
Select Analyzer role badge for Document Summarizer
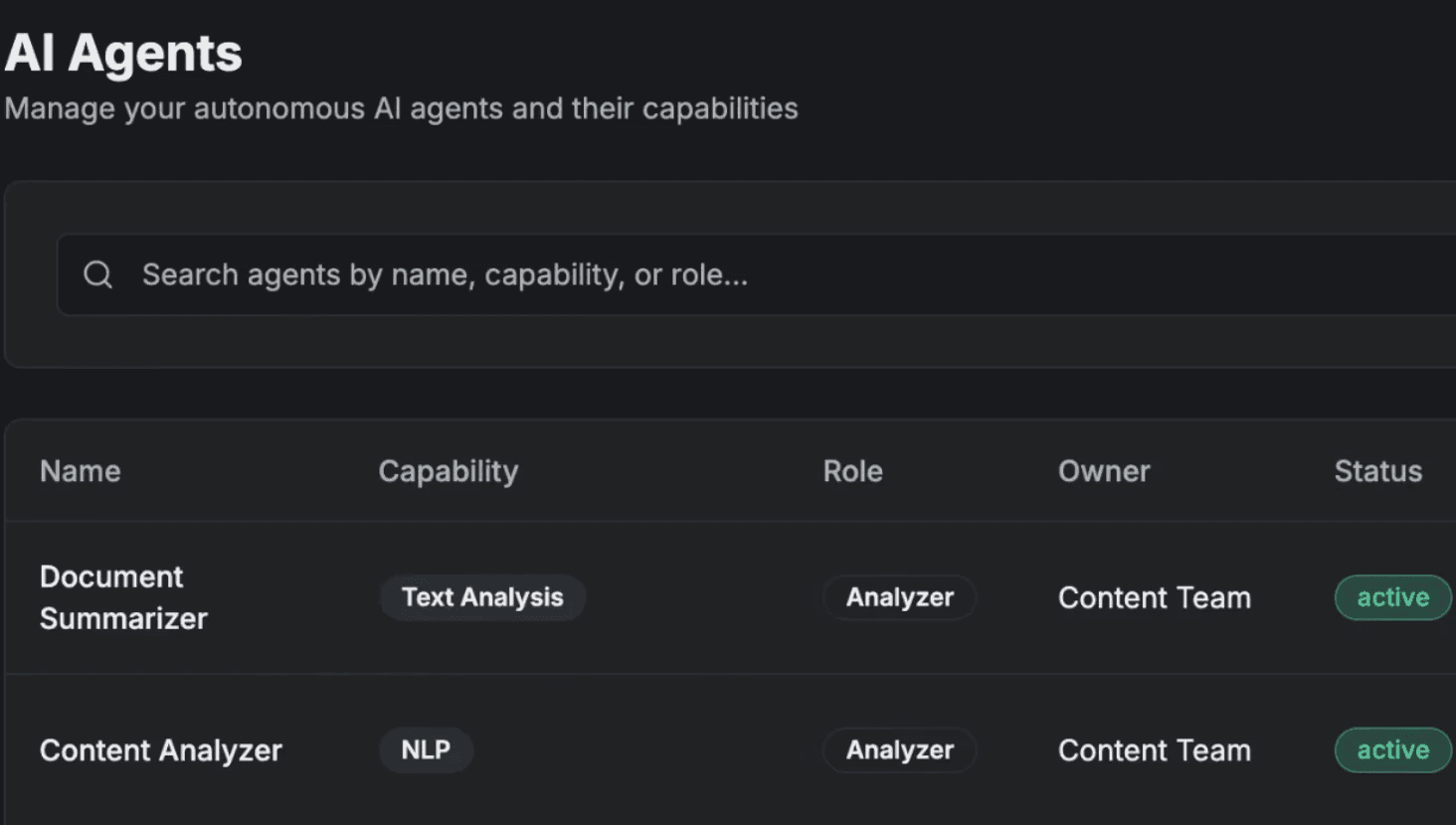click(x=899, y=597)
